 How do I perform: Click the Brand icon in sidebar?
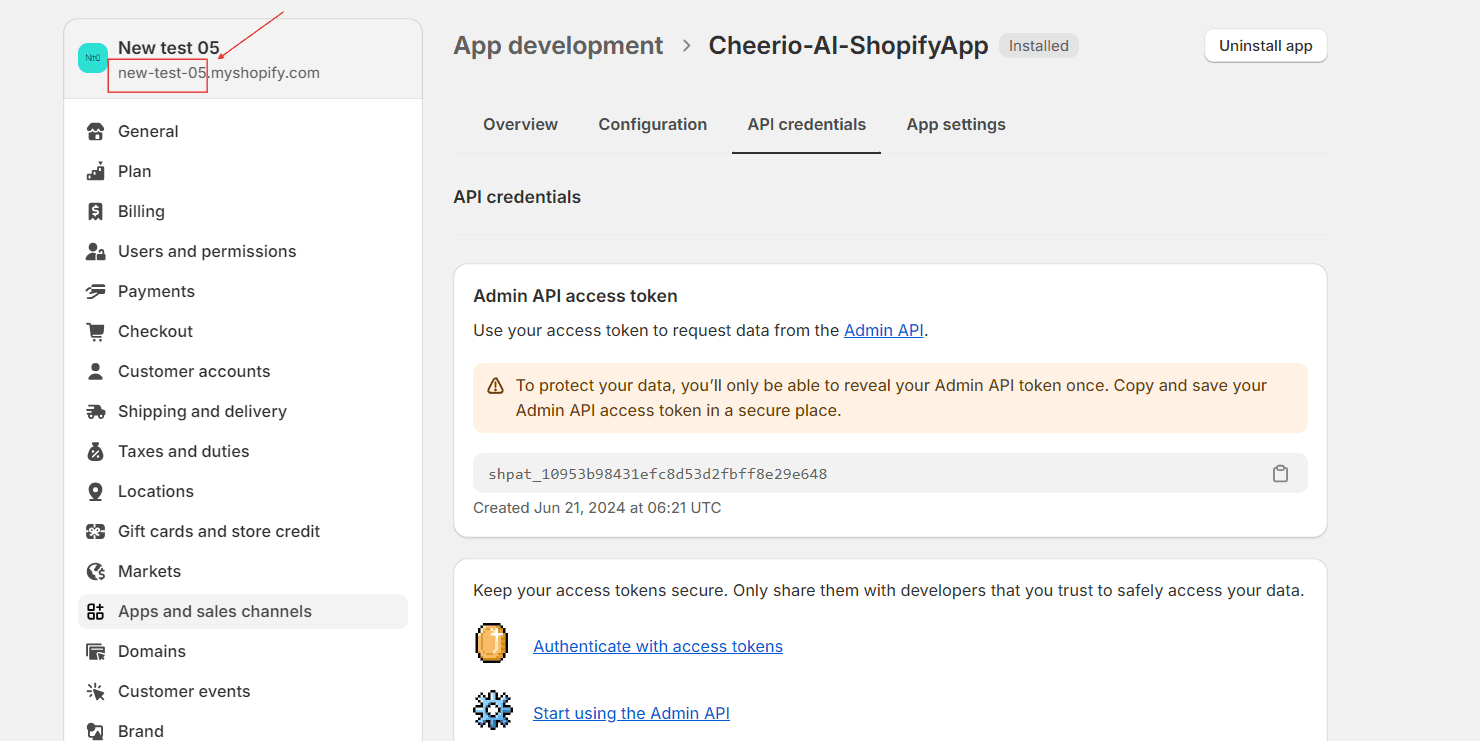click(x=95, y=731)
